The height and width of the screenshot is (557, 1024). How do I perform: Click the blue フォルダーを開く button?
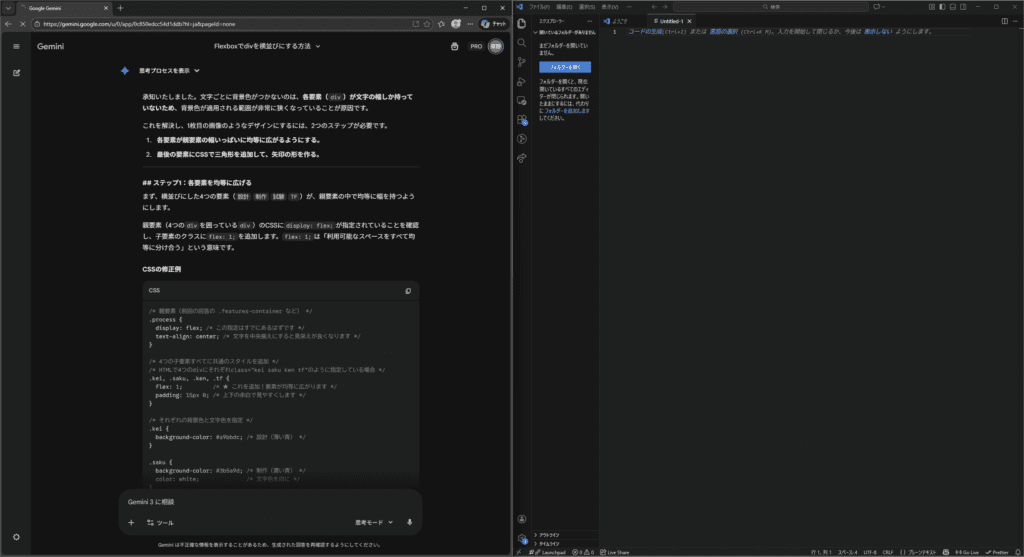click(x=565, y=67)
